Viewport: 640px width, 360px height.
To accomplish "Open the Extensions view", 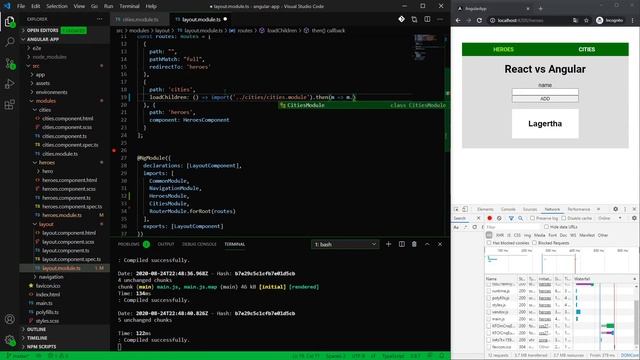I will 9,105.
